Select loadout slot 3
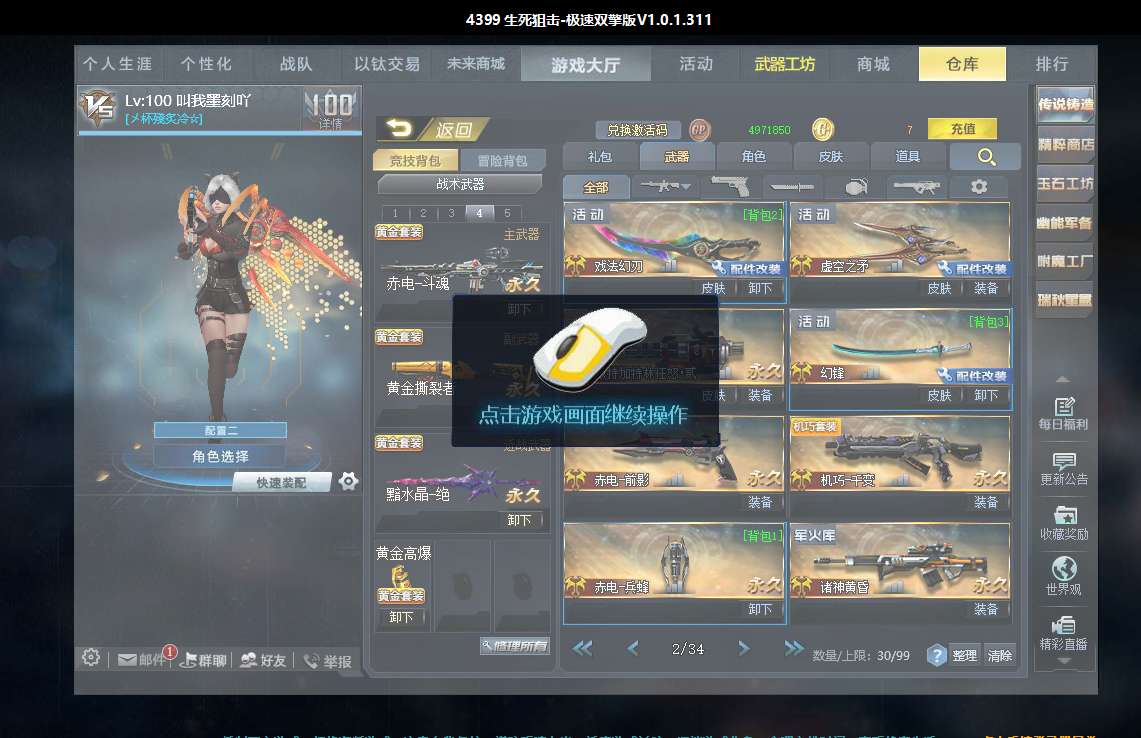The width and height of the screenshot is (1141, 738). [451, 213]
